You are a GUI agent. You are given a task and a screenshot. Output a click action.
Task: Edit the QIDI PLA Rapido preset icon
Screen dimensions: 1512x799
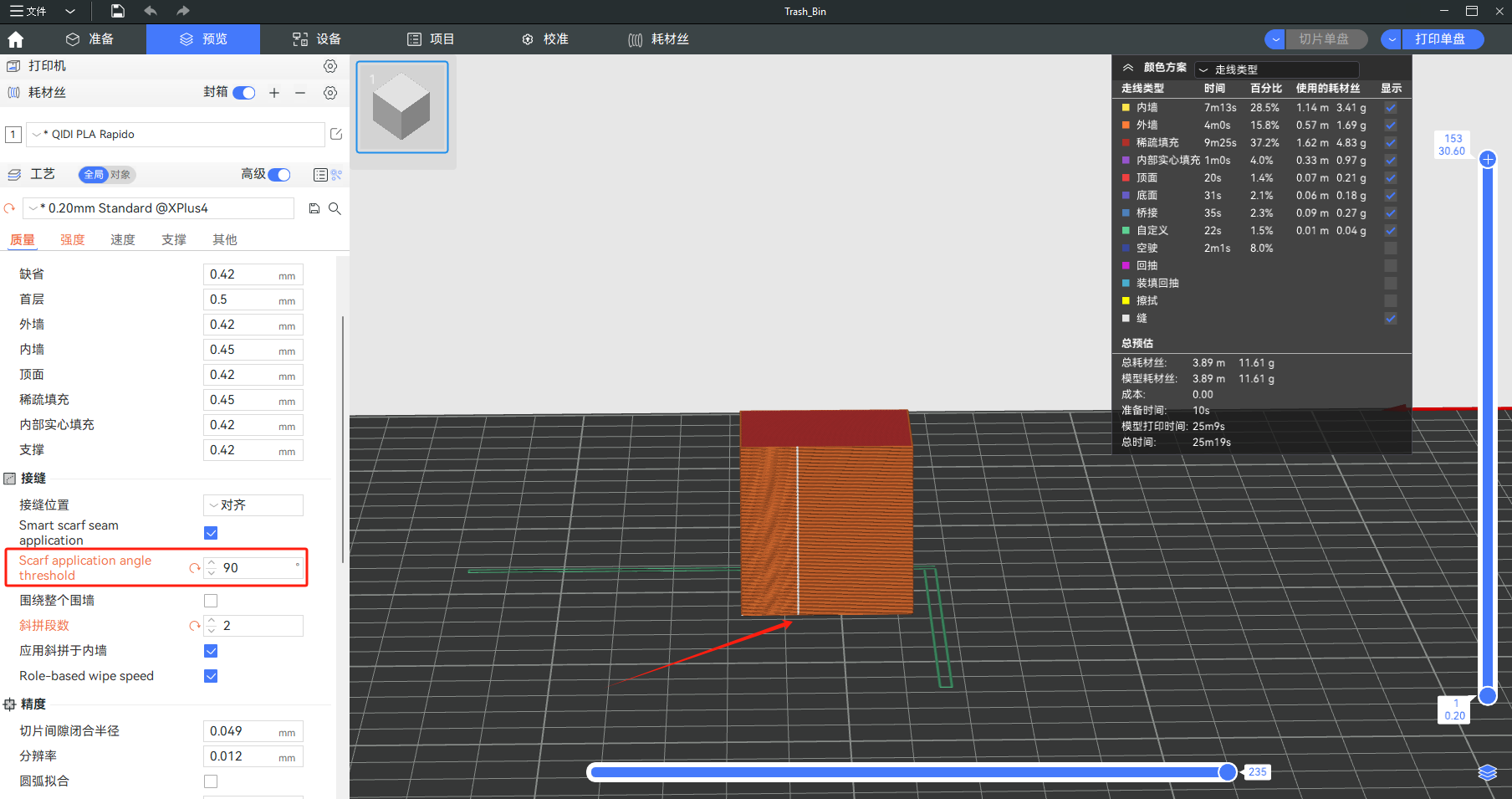tap(336, 134)
